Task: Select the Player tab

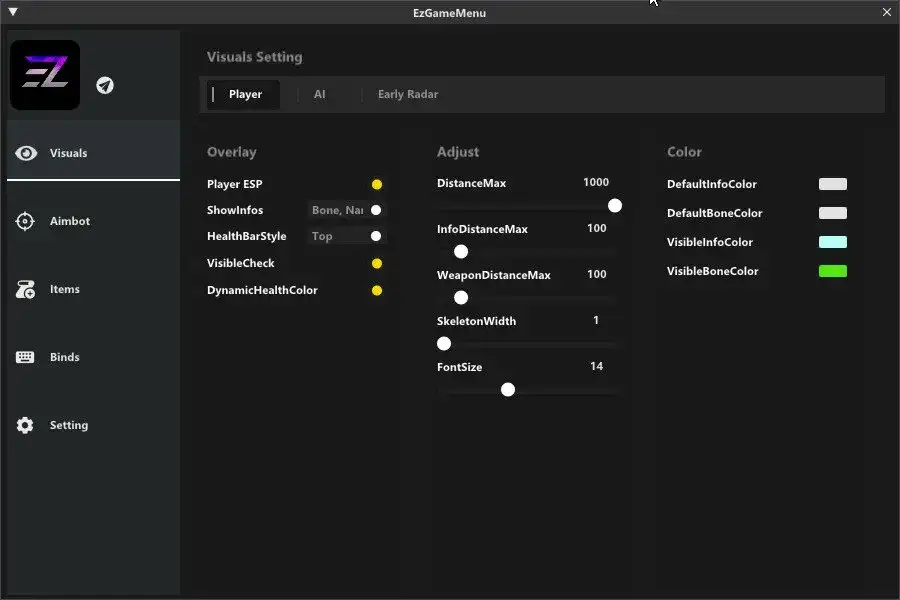Action: tap(245, 94)
